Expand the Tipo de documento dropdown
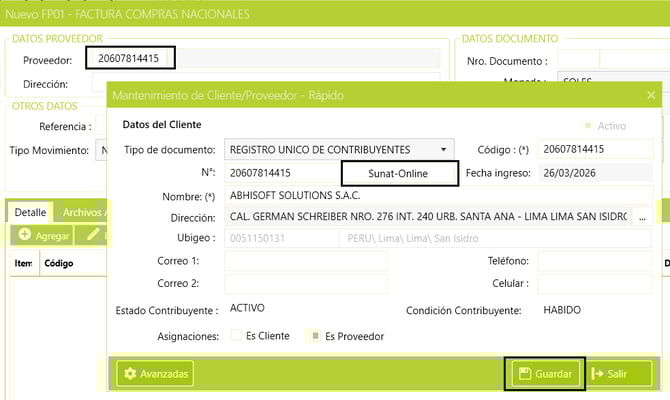Screen dimensions: 670x400 click(445, 149)
